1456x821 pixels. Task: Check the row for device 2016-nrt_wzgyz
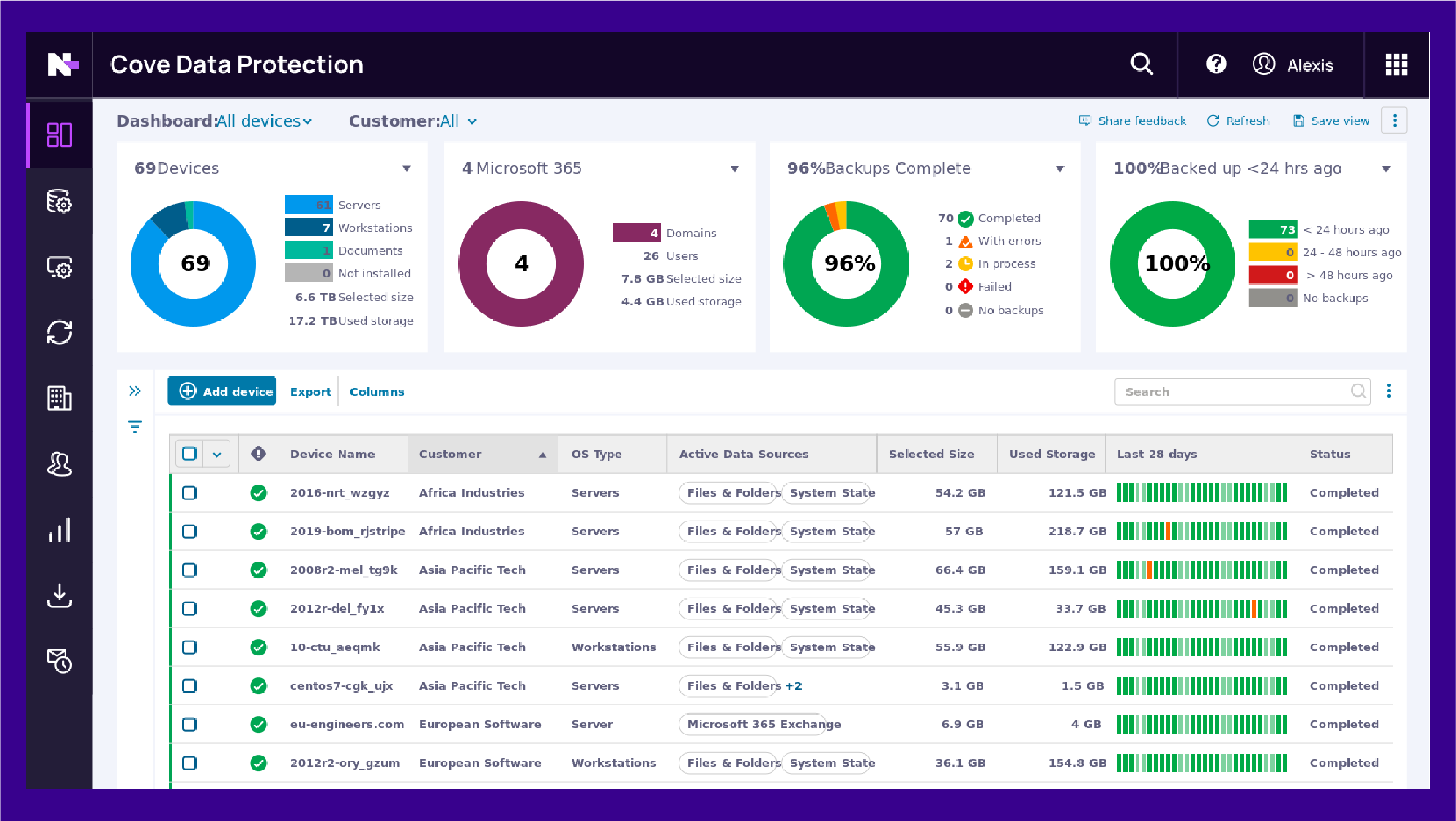pos(189,492)
